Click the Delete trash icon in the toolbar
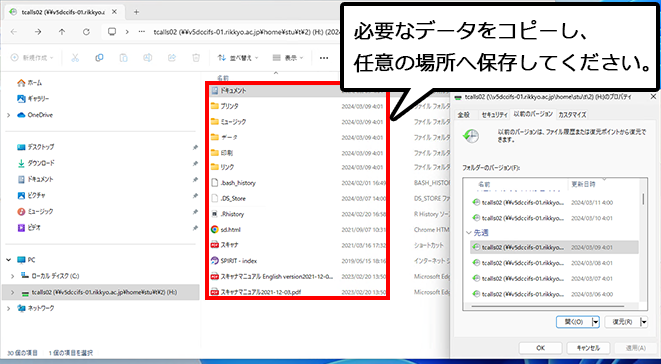 pos(196,58)
